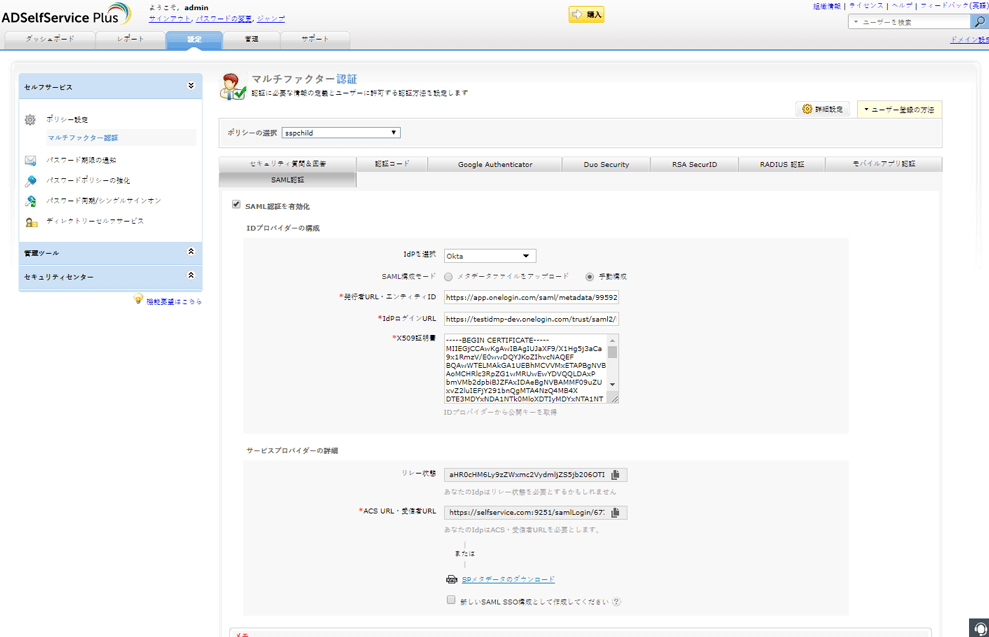The height and width of the screenshot is (637, 989).
Task: Click the user search input field
Action: pyautogui.click(x=914, y=22)
